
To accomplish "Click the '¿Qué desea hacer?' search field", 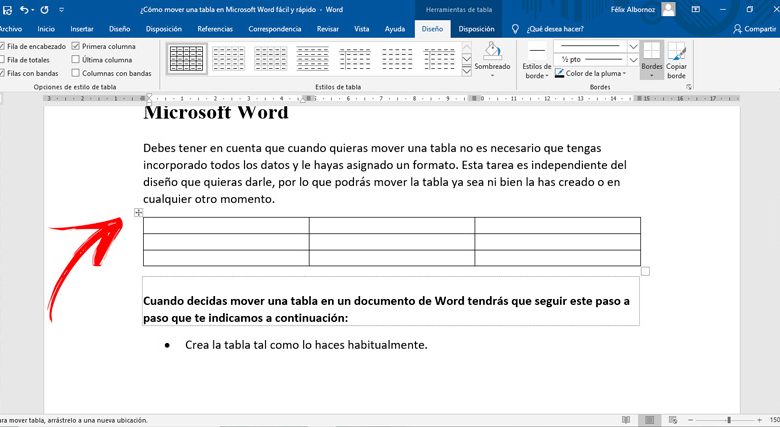I will (x=555, y=29).
